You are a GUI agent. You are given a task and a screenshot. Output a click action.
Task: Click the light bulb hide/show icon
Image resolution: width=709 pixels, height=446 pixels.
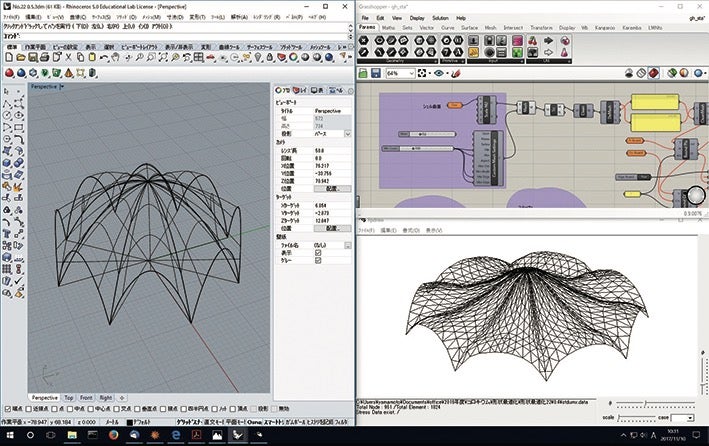coord(258,57)
